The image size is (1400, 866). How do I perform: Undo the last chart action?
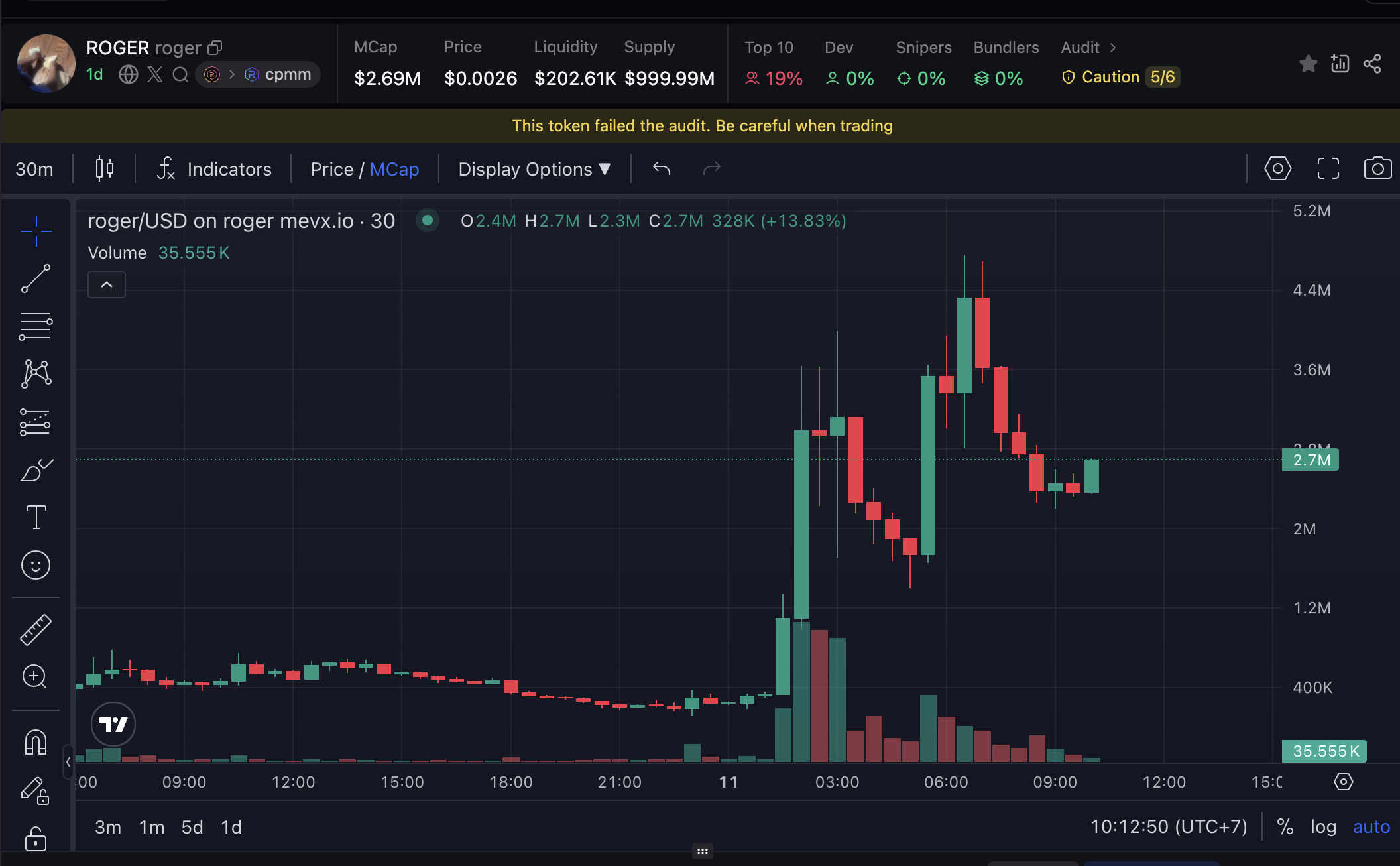(662, 168)
